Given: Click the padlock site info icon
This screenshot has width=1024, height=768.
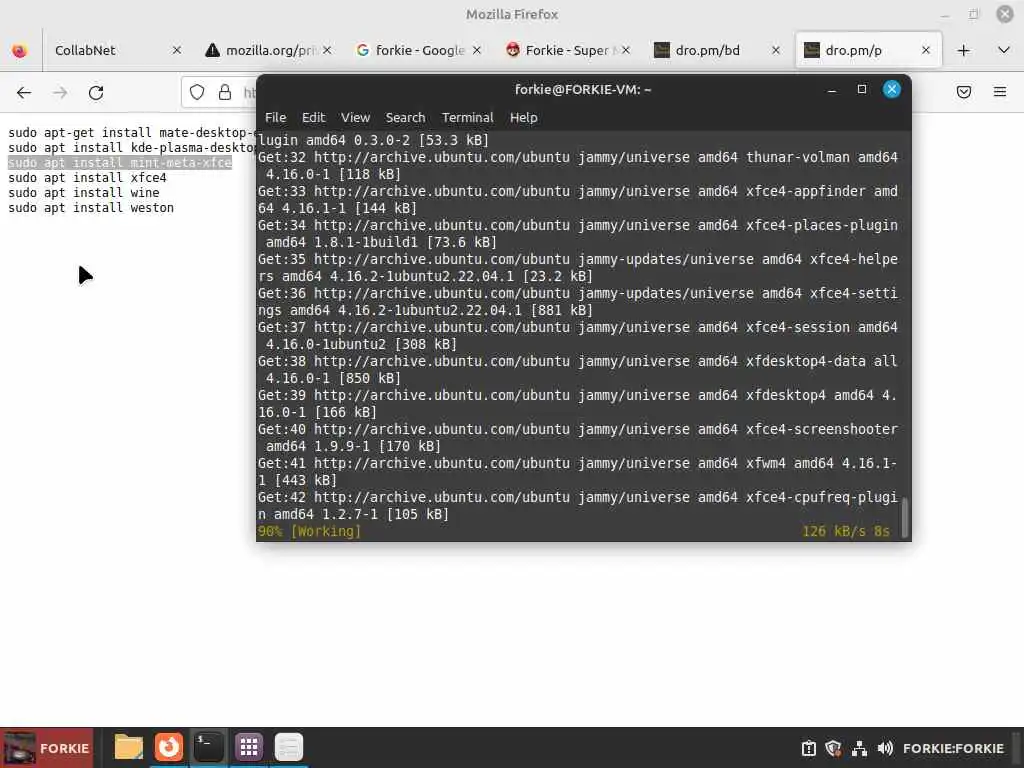Looking at the screenshot, I should coord(225,92).
